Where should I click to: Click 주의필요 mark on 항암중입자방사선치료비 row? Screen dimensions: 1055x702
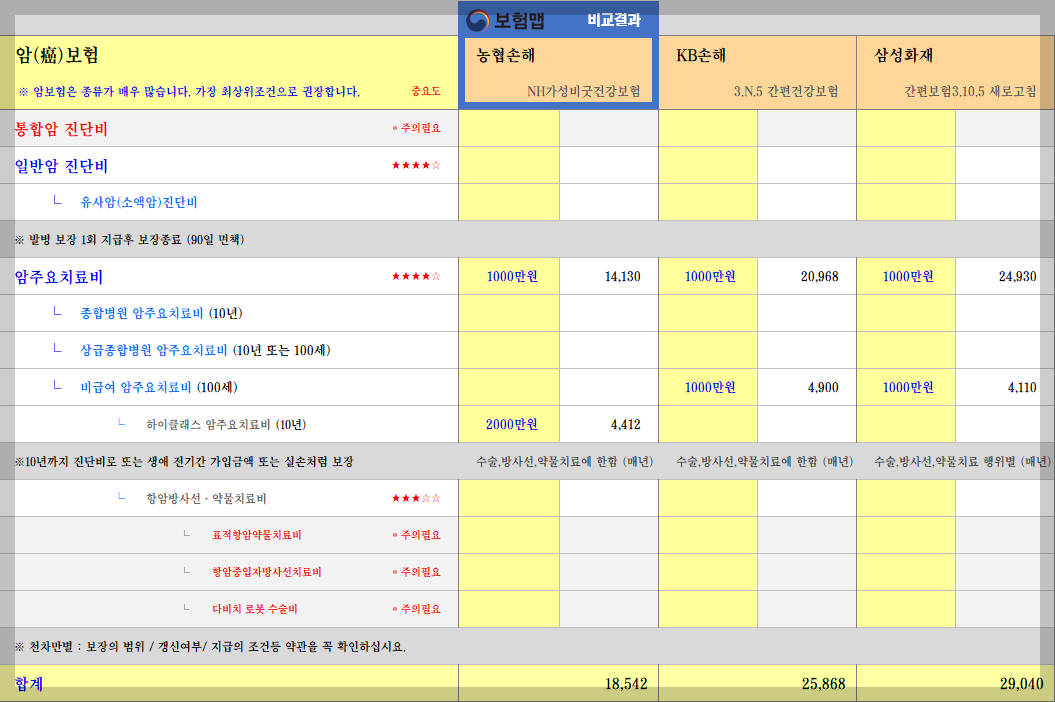point(416,572)
